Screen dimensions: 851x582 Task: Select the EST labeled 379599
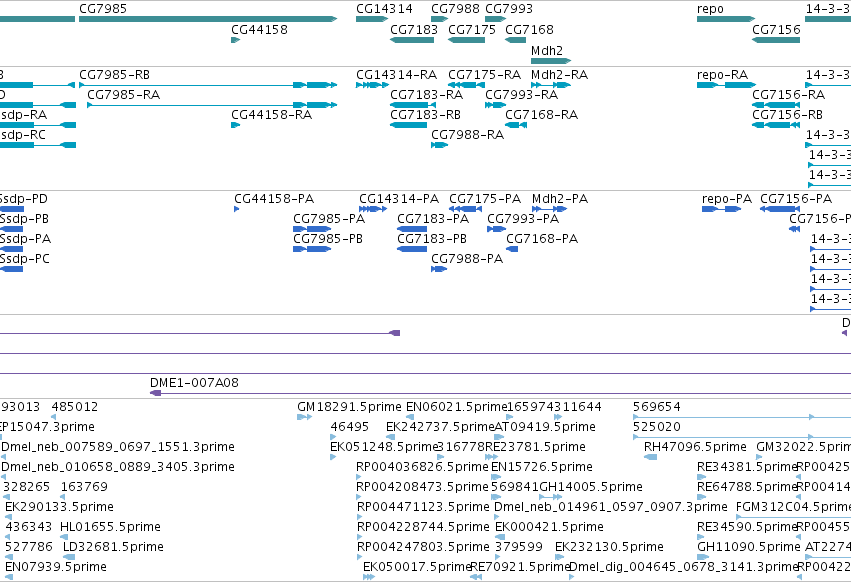(x=519, y=547)
